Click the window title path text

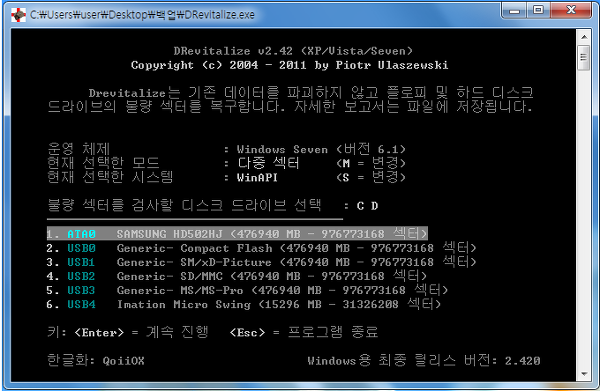click(x=142, y=15)
